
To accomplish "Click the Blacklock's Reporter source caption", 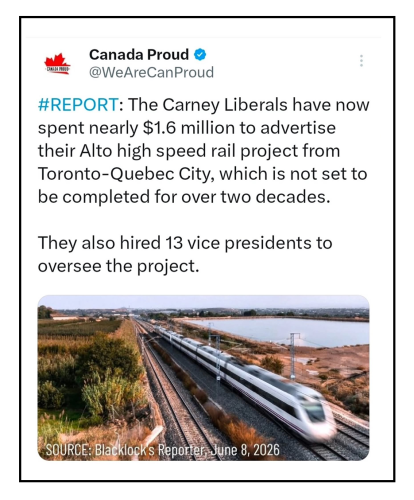I will point(162,450).
